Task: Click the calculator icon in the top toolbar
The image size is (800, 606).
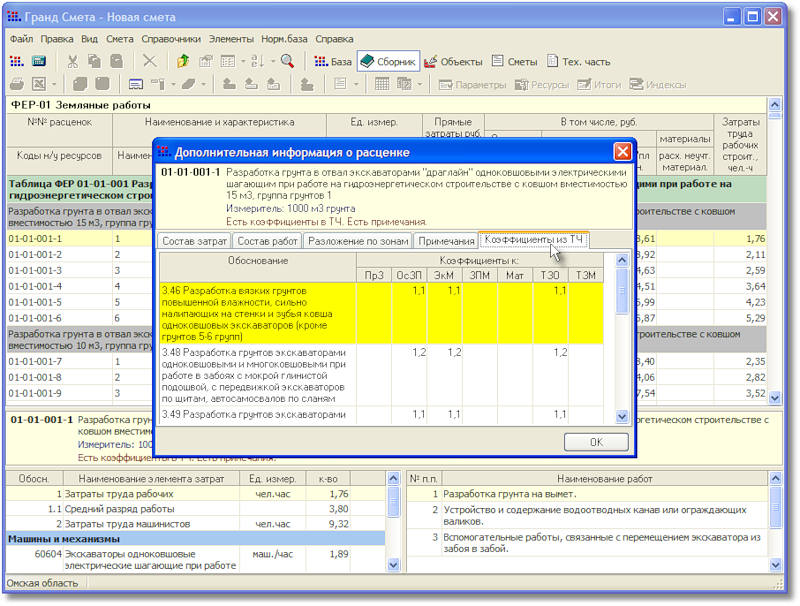Action: (x=39, y=62)
